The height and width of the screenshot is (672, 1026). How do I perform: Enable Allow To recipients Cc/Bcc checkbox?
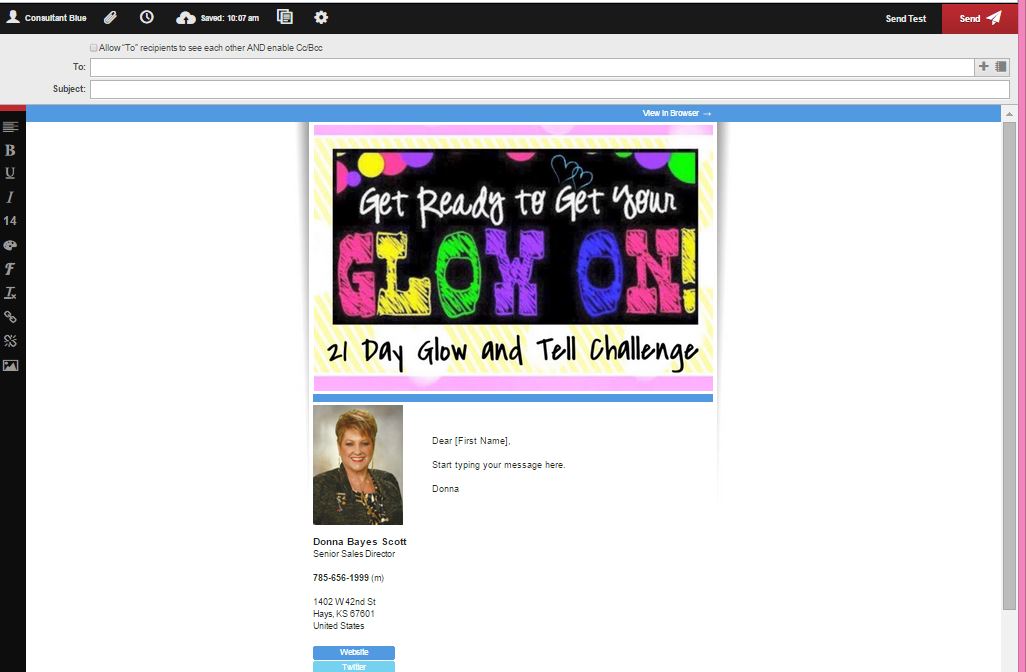tap(94, 48)
